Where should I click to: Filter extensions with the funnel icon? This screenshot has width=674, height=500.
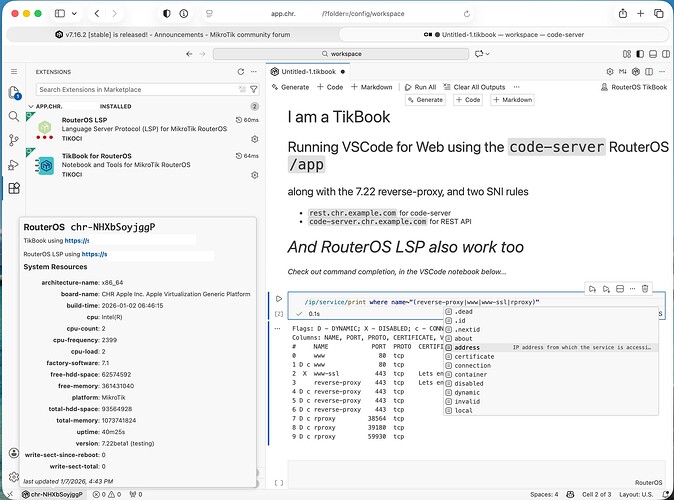[x=254, y=89]
